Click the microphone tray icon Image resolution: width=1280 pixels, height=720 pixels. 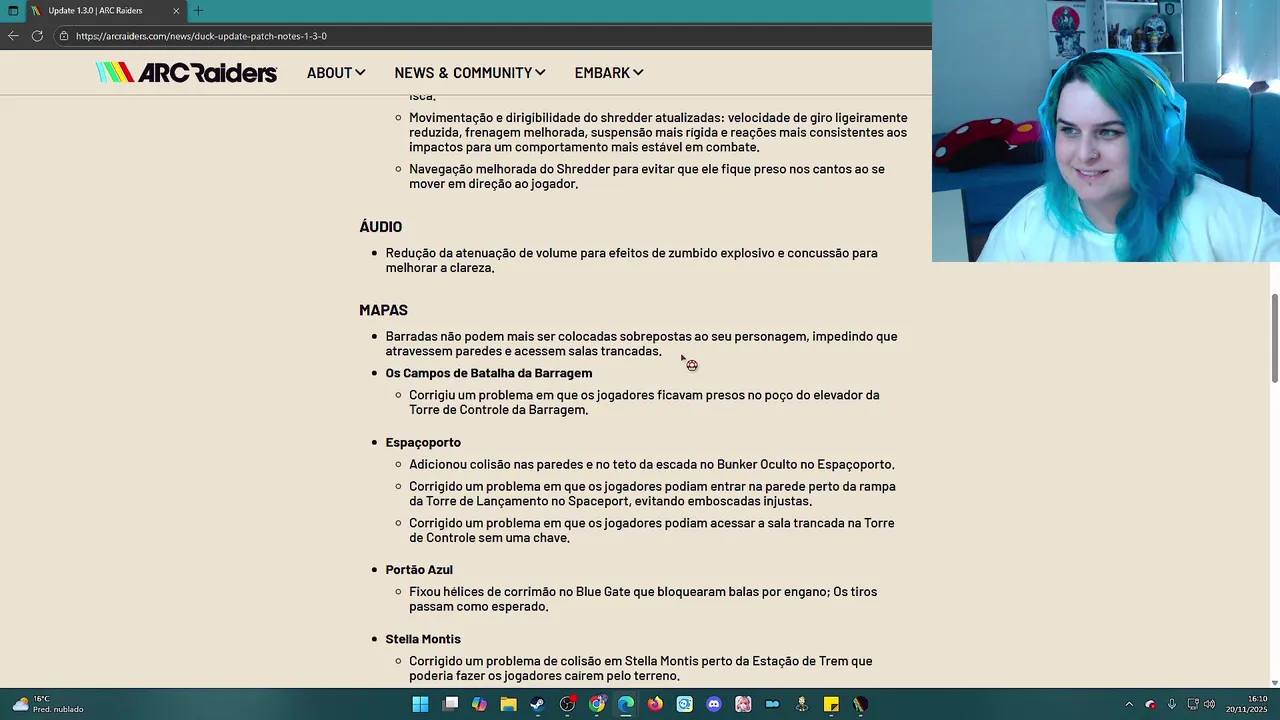tap(1172, 704)
